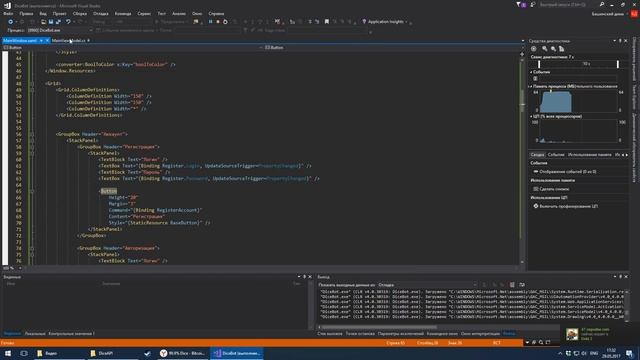640x360 pixels.
Task: Switch to the Точки останова tab
Action: click(x=360, y=333)
